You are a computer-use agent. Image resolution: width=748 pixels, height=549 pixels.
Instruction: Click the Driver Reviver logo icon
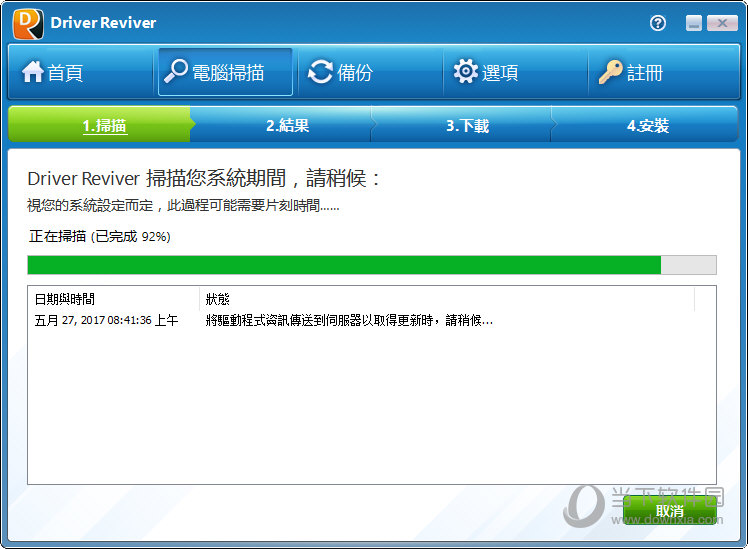pyautogui.click(x=29, y=24)
